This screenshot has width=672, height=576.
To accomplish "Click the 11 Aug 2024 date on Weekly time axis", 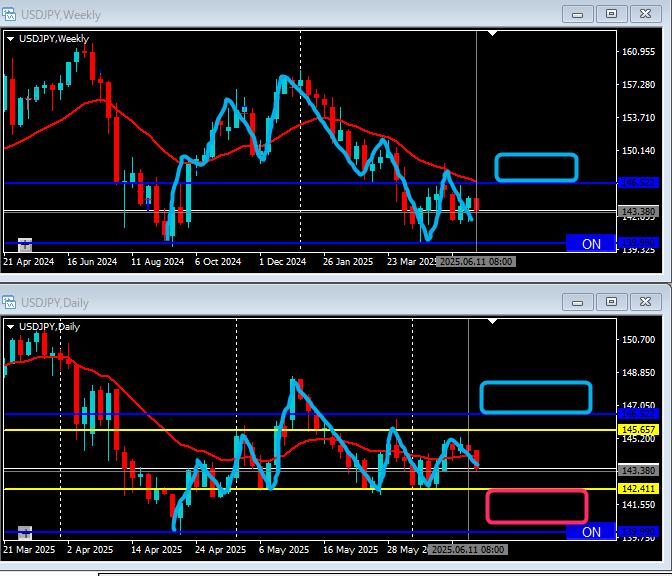I will pyautogui.click(x=157, y=261).
